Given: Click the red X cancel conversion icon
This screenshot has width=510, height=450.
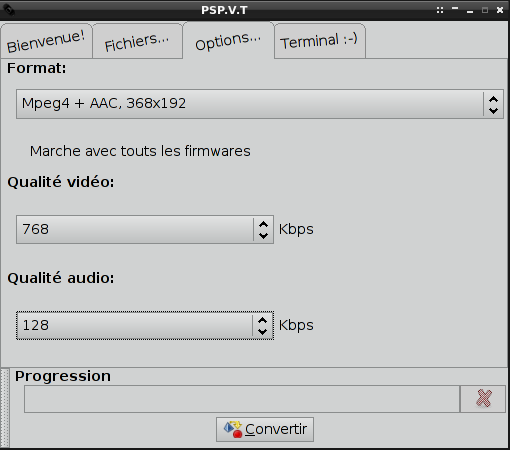Looking at the screenshot, I should (x=483, y=399).
